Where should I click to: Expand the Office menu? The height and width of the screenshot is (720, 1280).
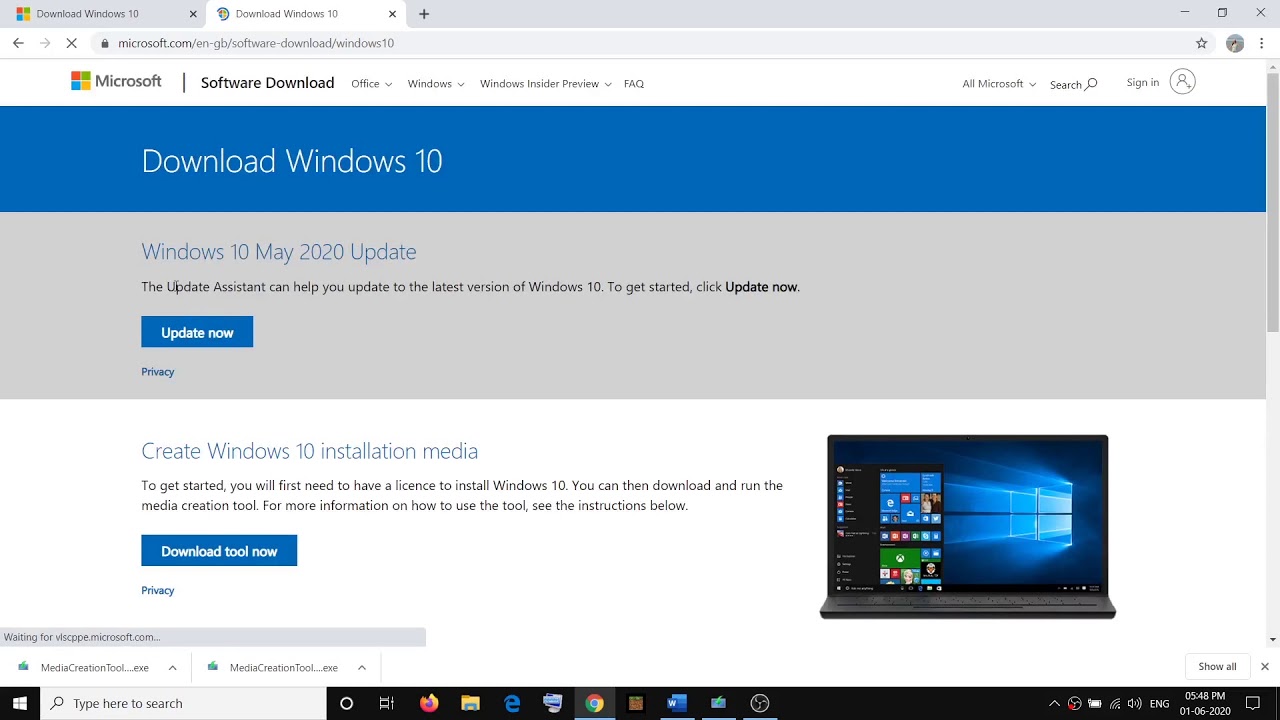click(371, 84)
